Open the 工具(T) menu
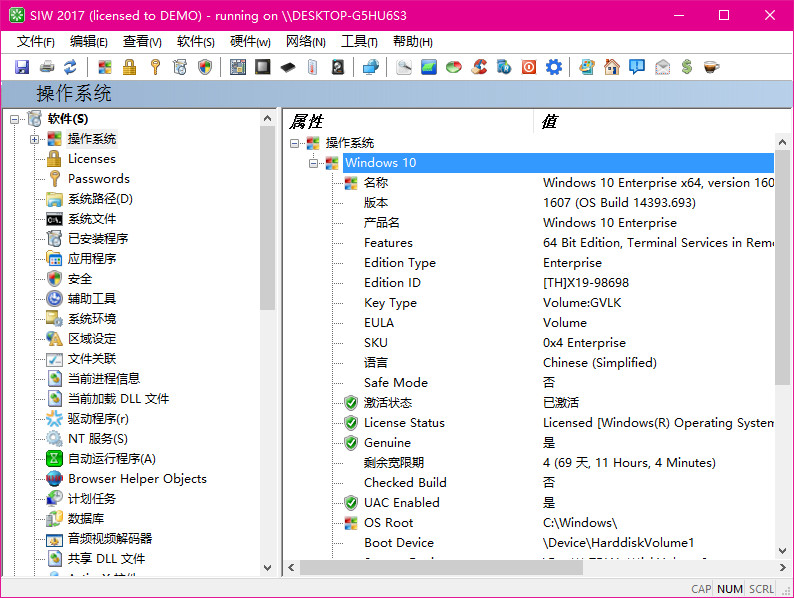Screen dimensions: 794x598 pyautogui.click(x=359, y=42)
